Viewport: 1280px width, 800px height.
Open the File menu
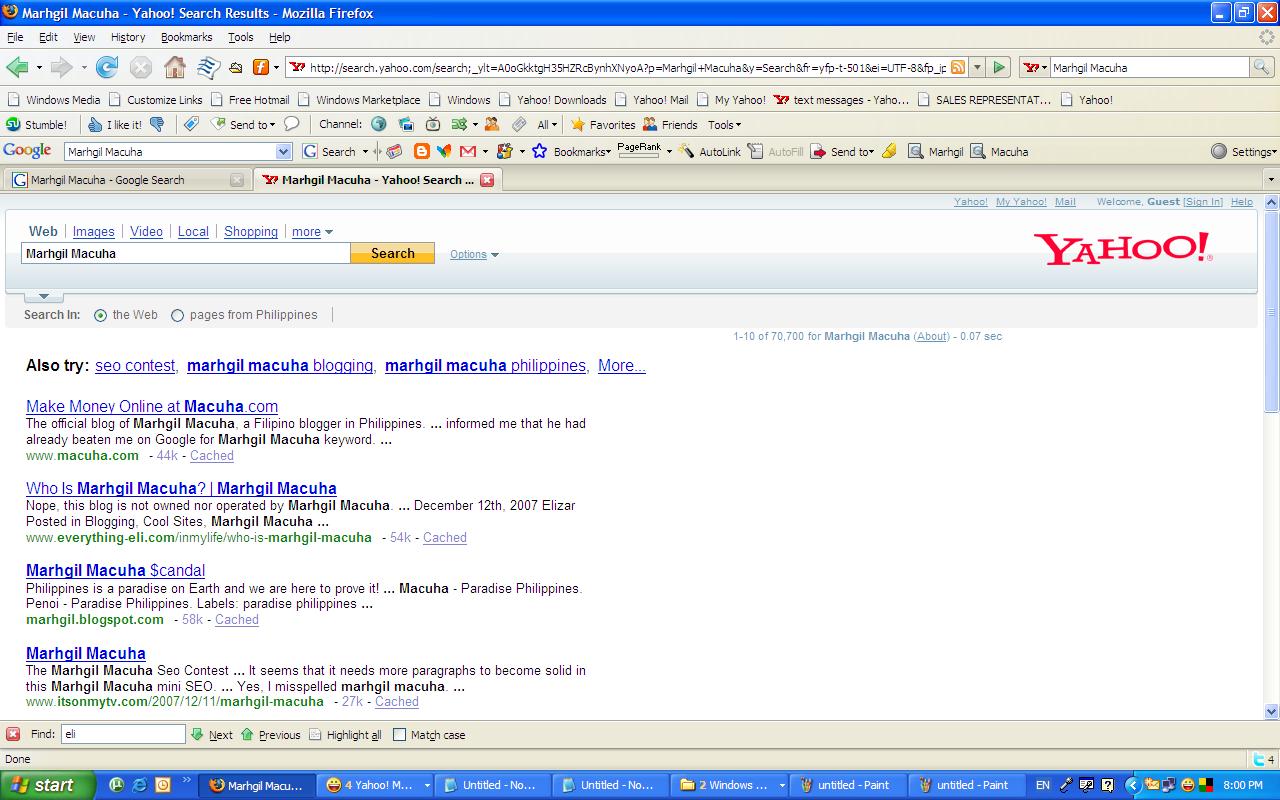tap(15, 37)
